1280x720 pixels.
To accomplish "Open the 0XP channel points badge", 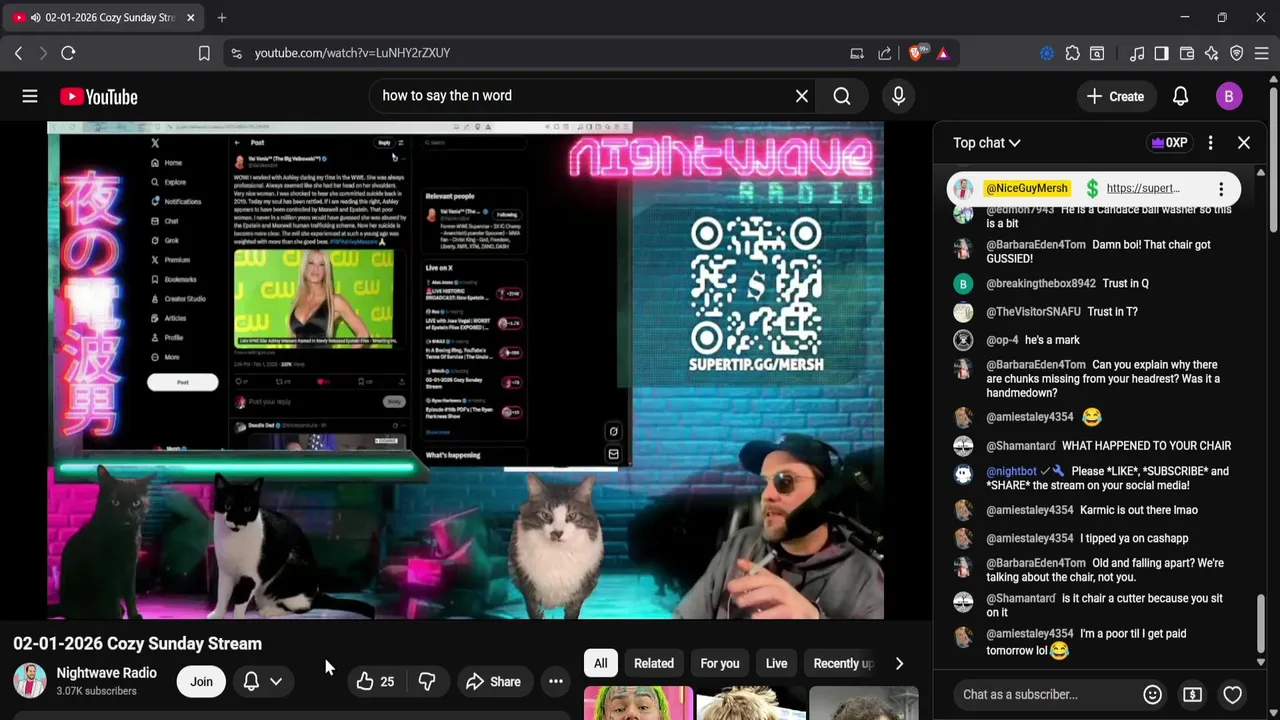I will 1169,143.
